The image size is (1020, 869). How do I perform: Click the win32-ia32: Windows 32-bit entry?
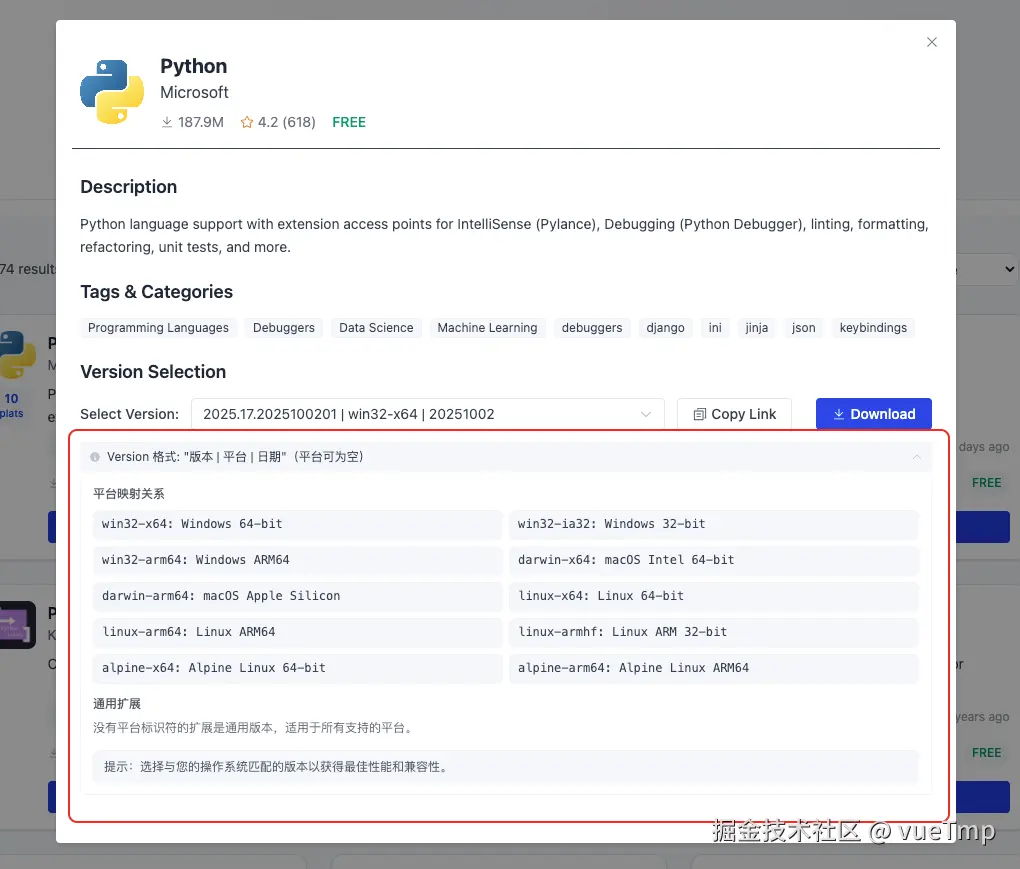pos(714,524)
